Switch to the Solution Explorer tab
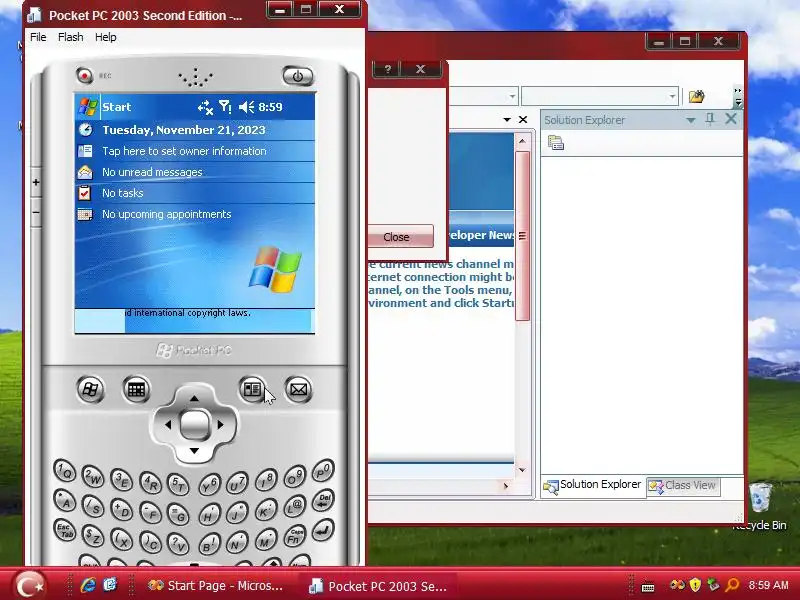The width and height of the screenshot is (800, 600). tap(592, 486)
